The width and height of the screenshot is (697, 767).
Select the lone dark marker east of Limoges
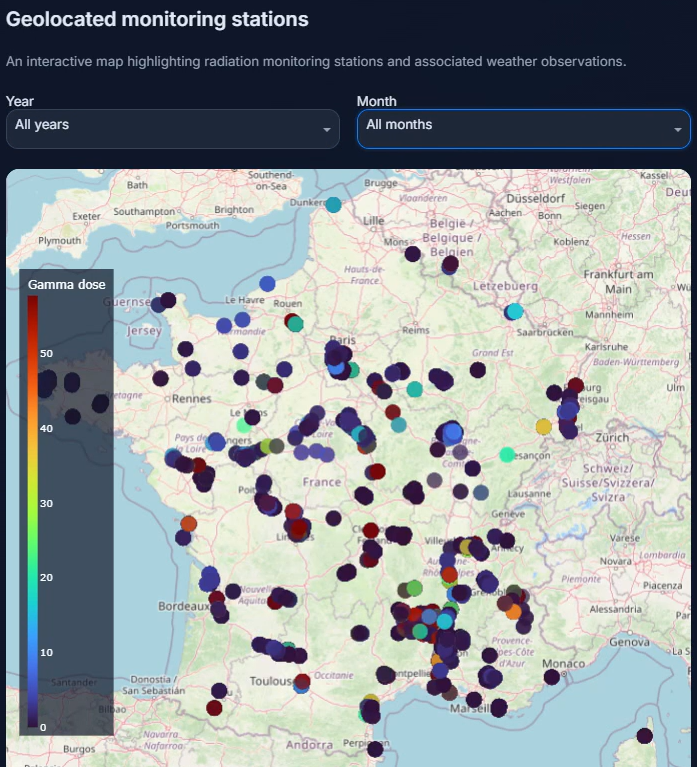pos(334,518)
